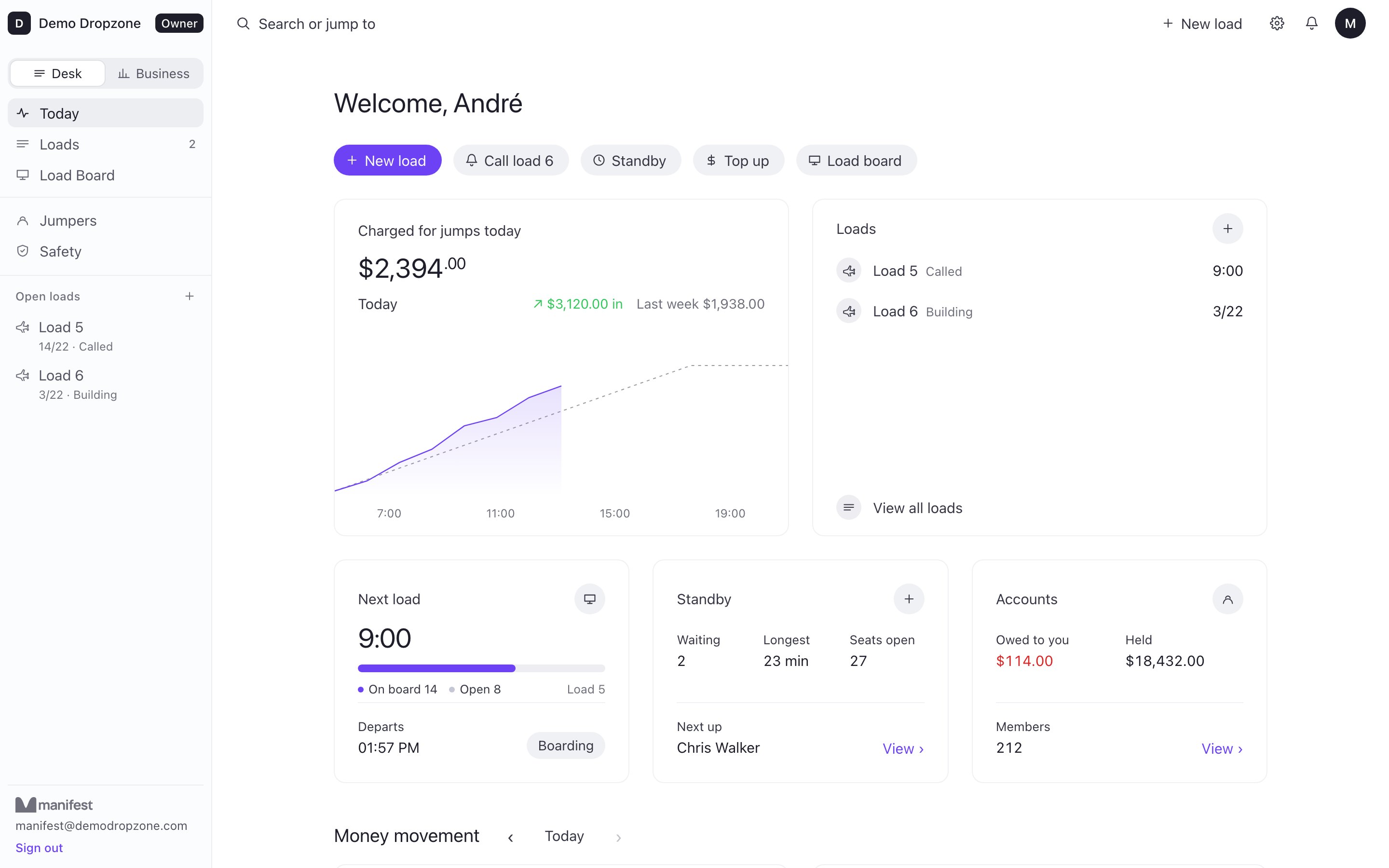The height and width of the screenshot is (868, 1389).
Task: Open the M user avatar menu
Action: pyautogui.click(x=1350, y=24)
